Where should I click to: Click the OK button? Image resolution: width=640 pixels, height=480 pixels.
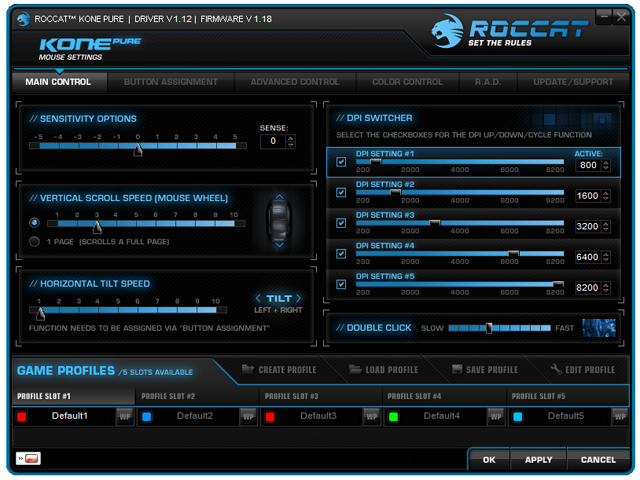coord(489,460)
